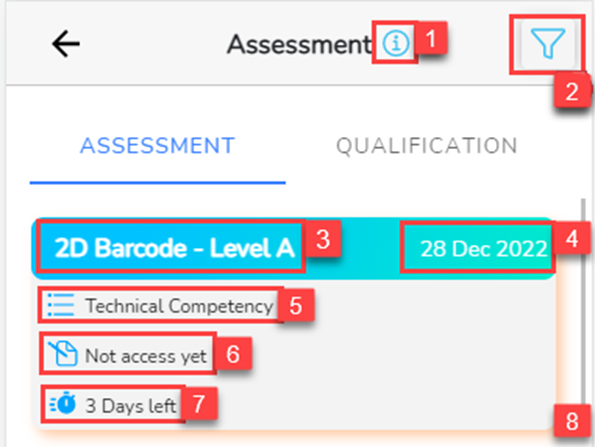The width and height of the screenshot is (595, 447).
Task: Open the Assessment info icon
Action: 396,43
